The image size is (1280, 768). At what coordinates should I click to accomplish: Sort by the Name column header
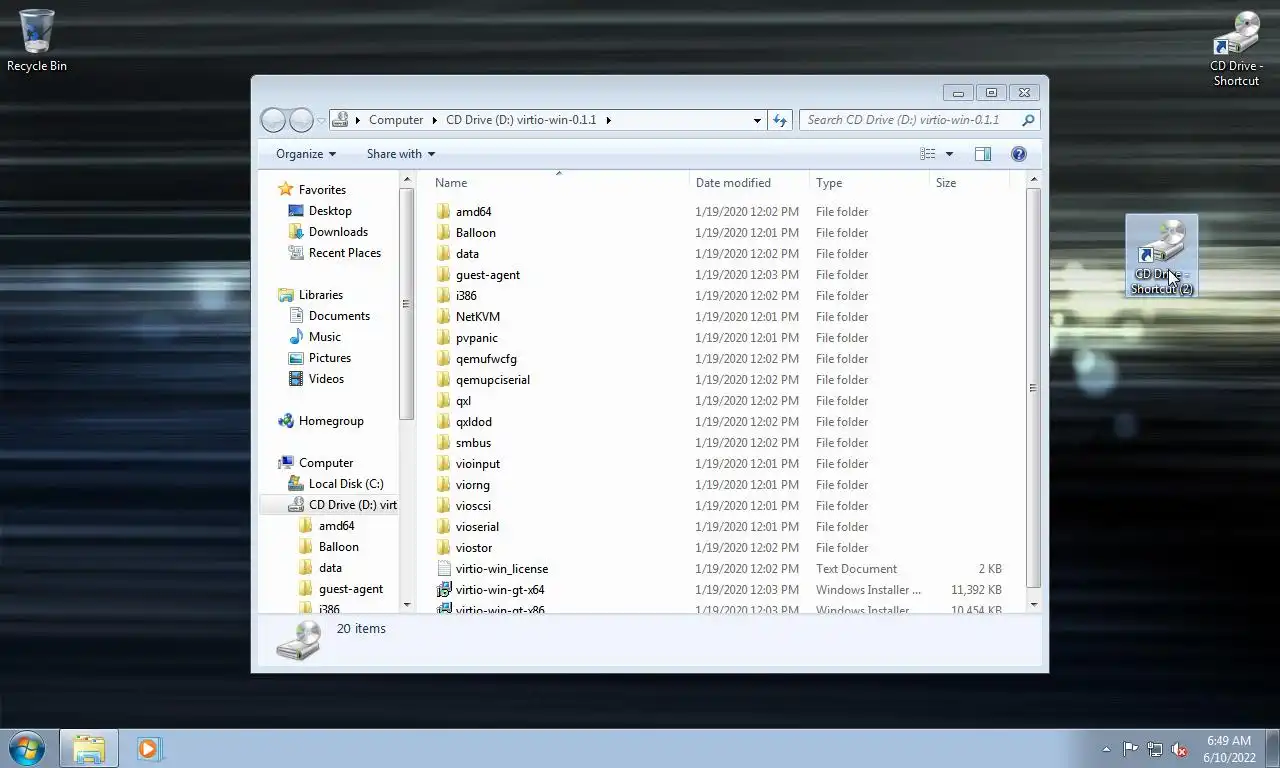559,183
